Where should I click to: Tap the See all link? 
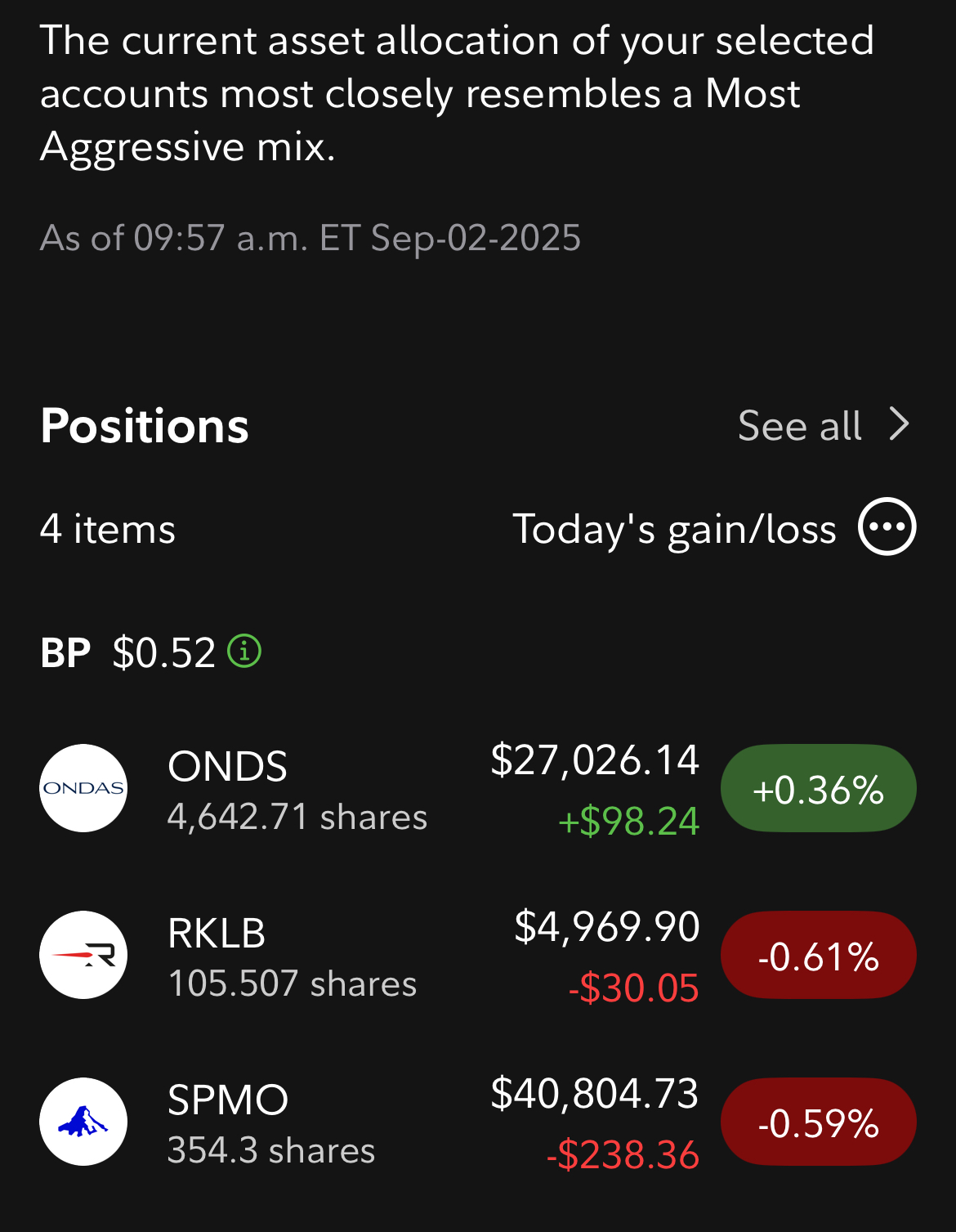click(800, 426)
